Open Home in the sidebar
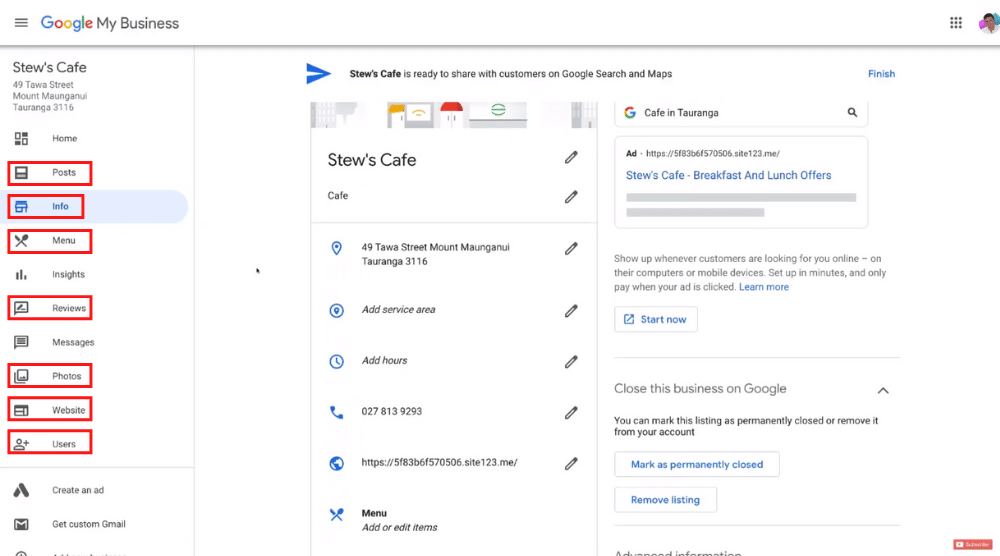The width and height of the screenshot is (1000, 556). tap(64, 138)
